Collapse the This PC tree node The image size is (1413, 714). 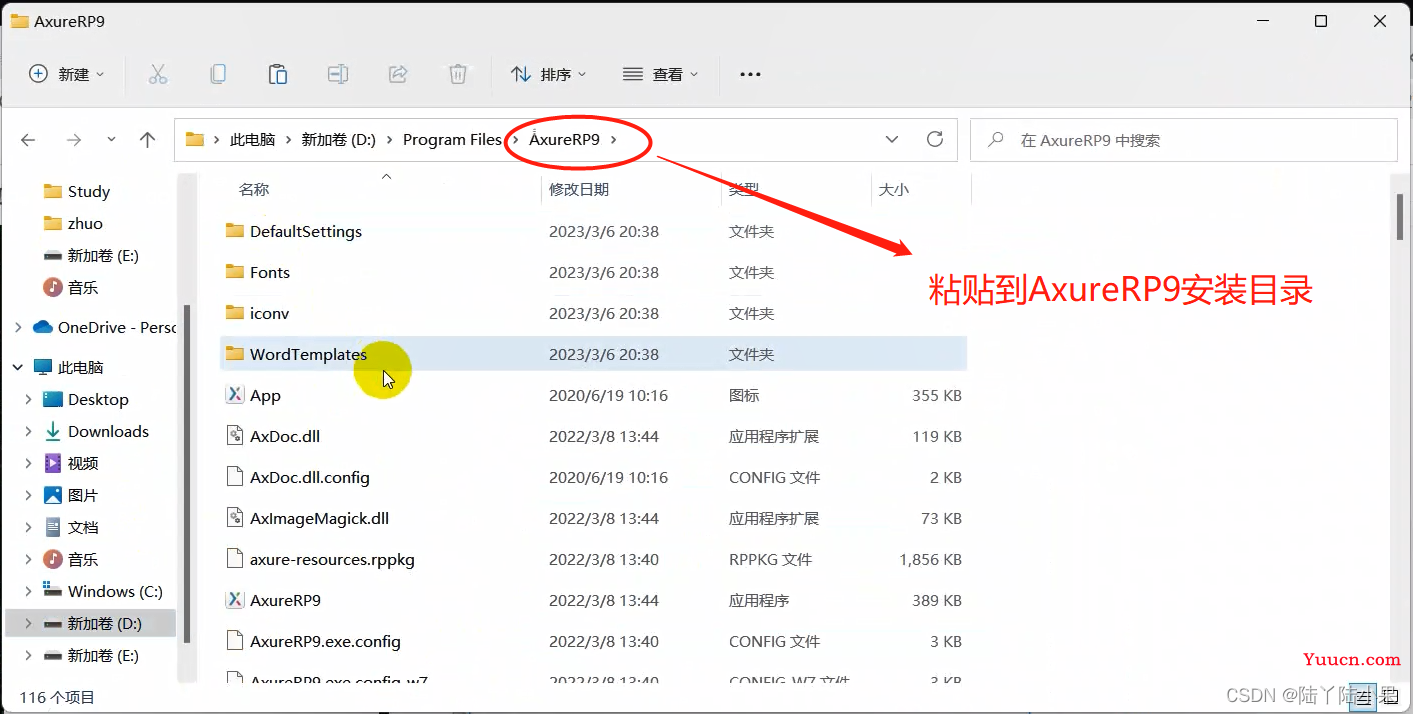coord(18,367)
